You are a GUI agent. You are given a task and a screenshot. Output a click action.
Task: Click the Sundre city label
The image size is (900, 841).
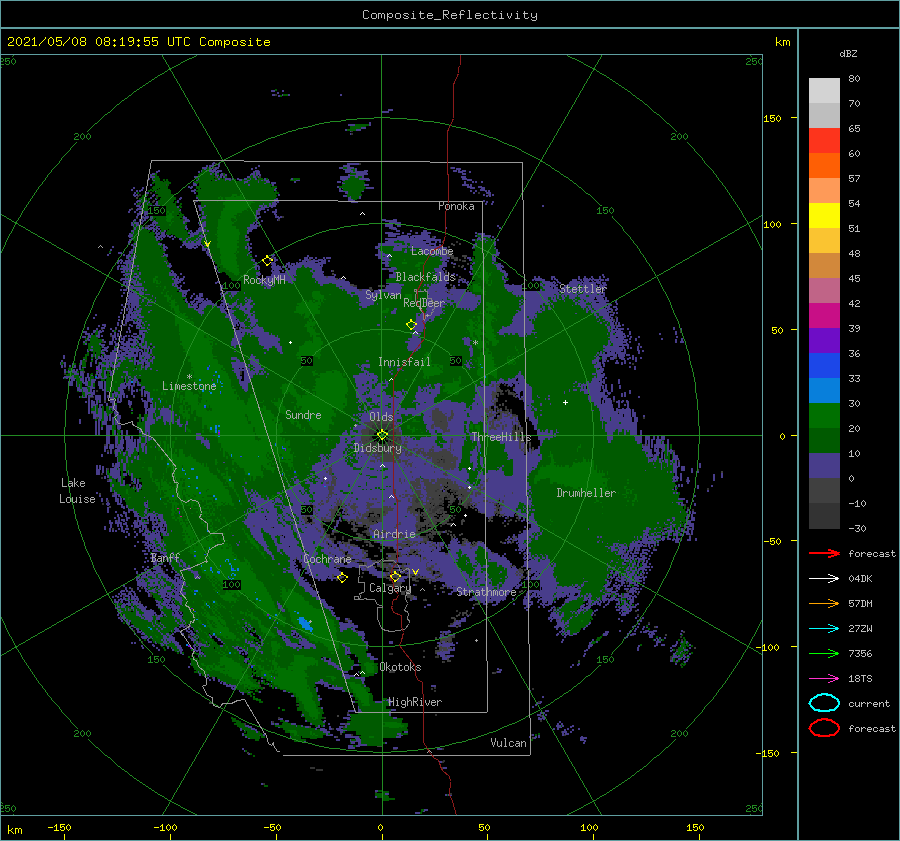pos(303,414)
